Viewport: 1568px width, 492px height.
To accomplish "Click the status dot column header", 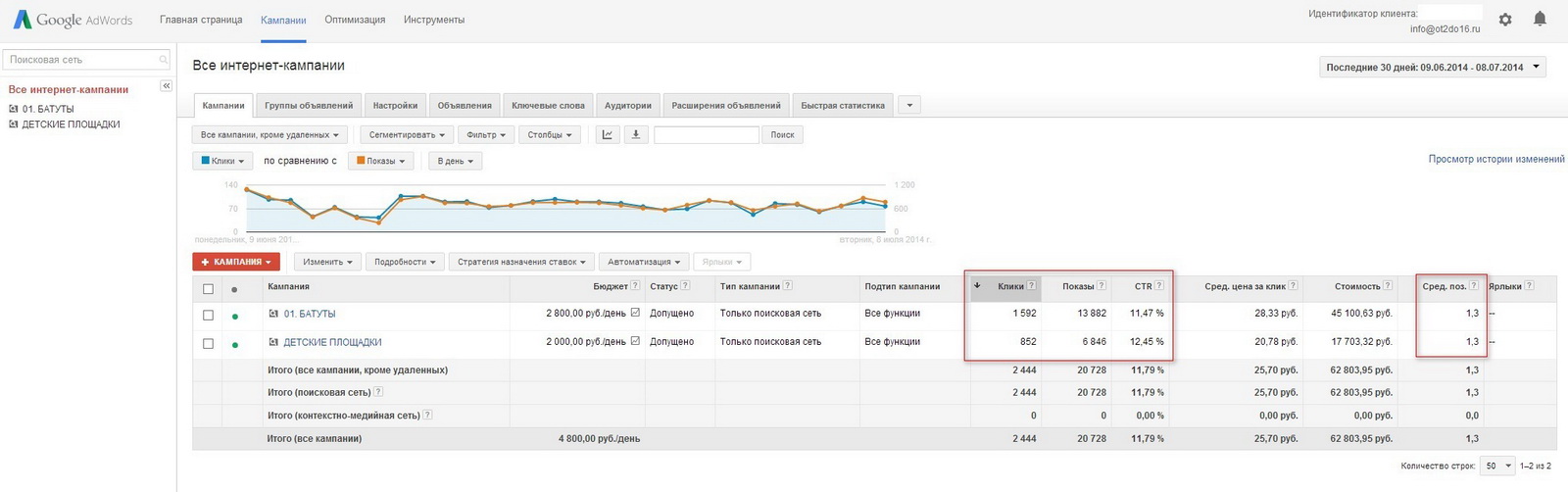I will click(234, 289).
